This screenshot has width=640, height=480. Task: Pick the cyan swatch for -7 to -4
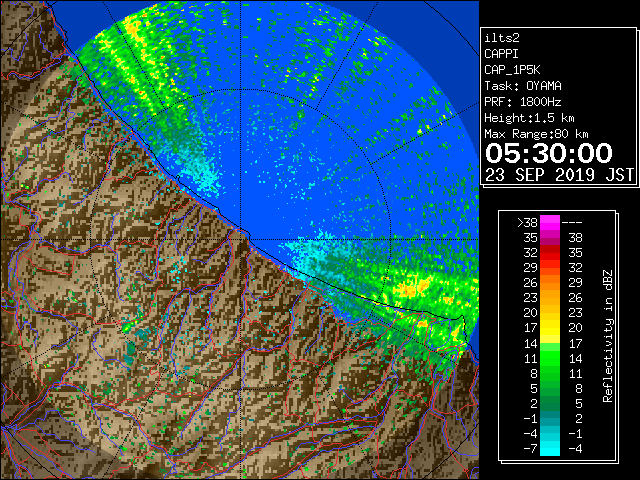point(550,448)
